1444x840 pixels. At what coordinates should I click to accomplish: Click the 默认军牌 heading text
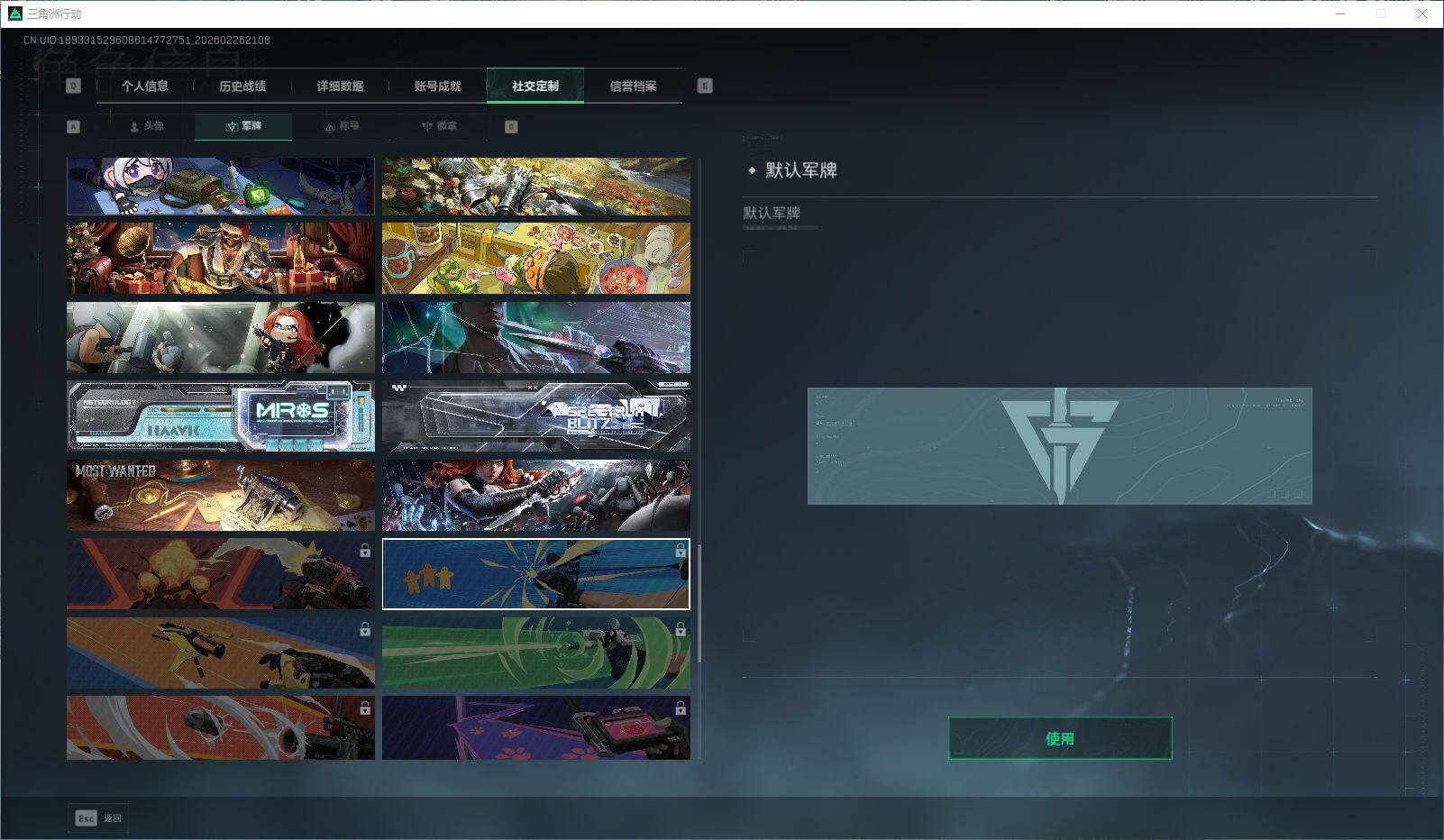(x=801, y=170)
